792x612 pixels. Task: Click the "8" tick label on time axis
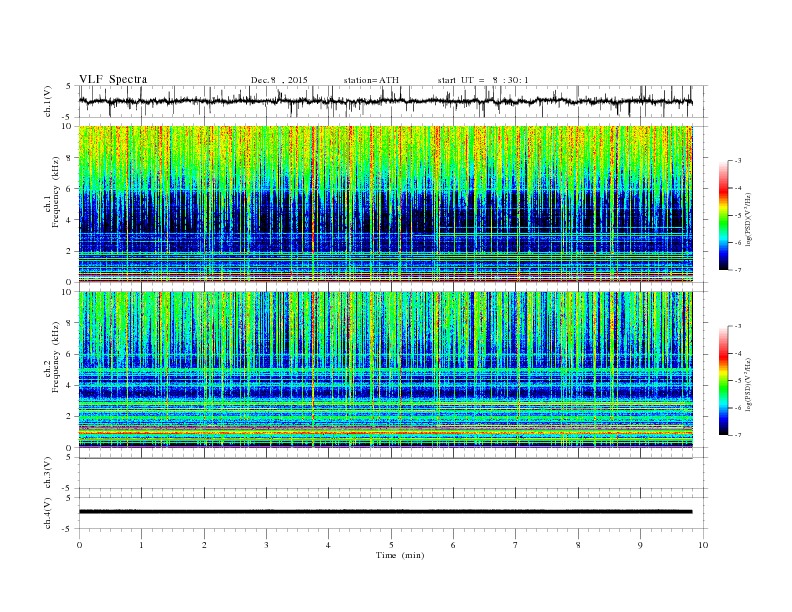click(x=578, y=545)
